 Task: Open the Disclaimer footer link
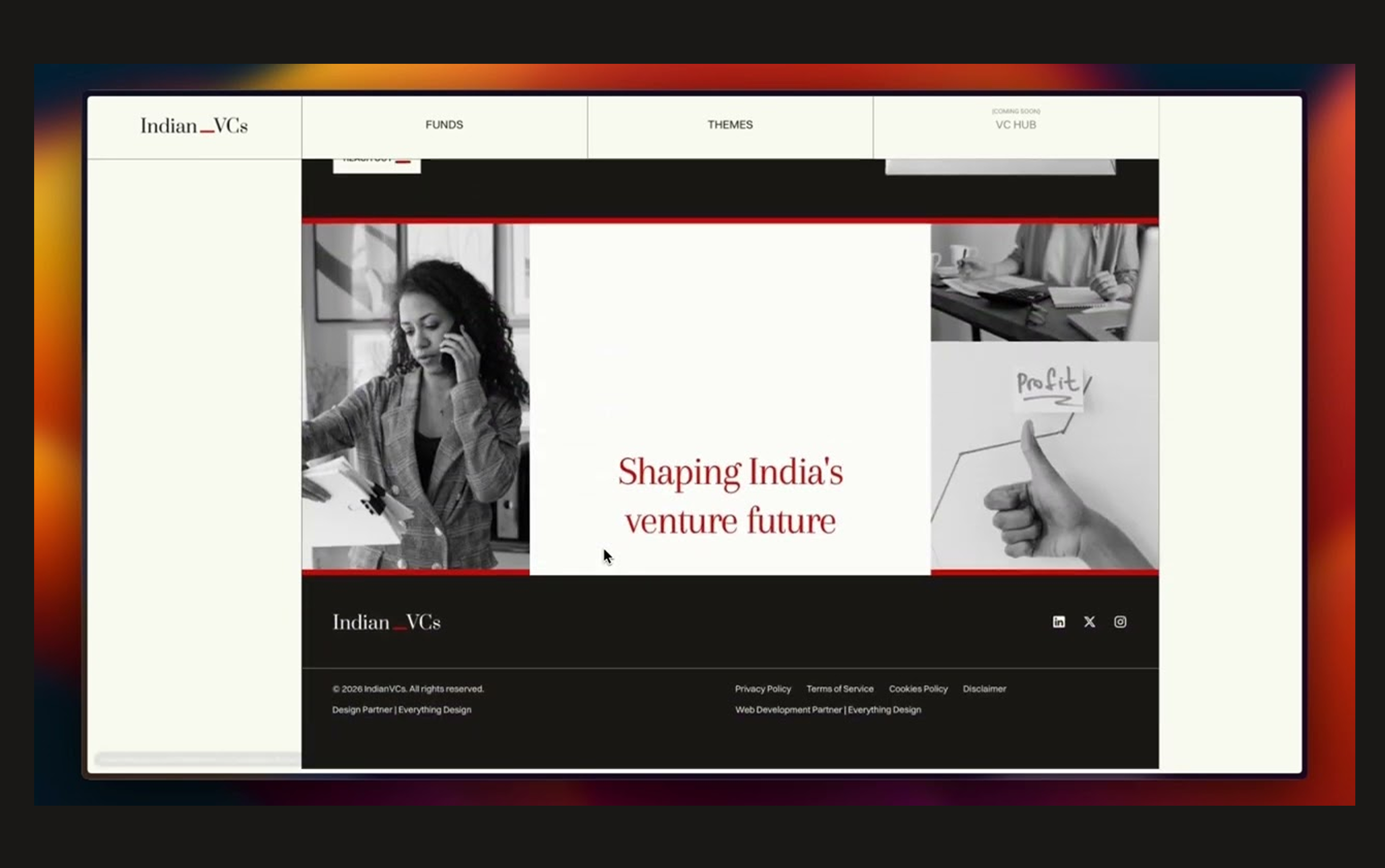[x=984, y=688]
